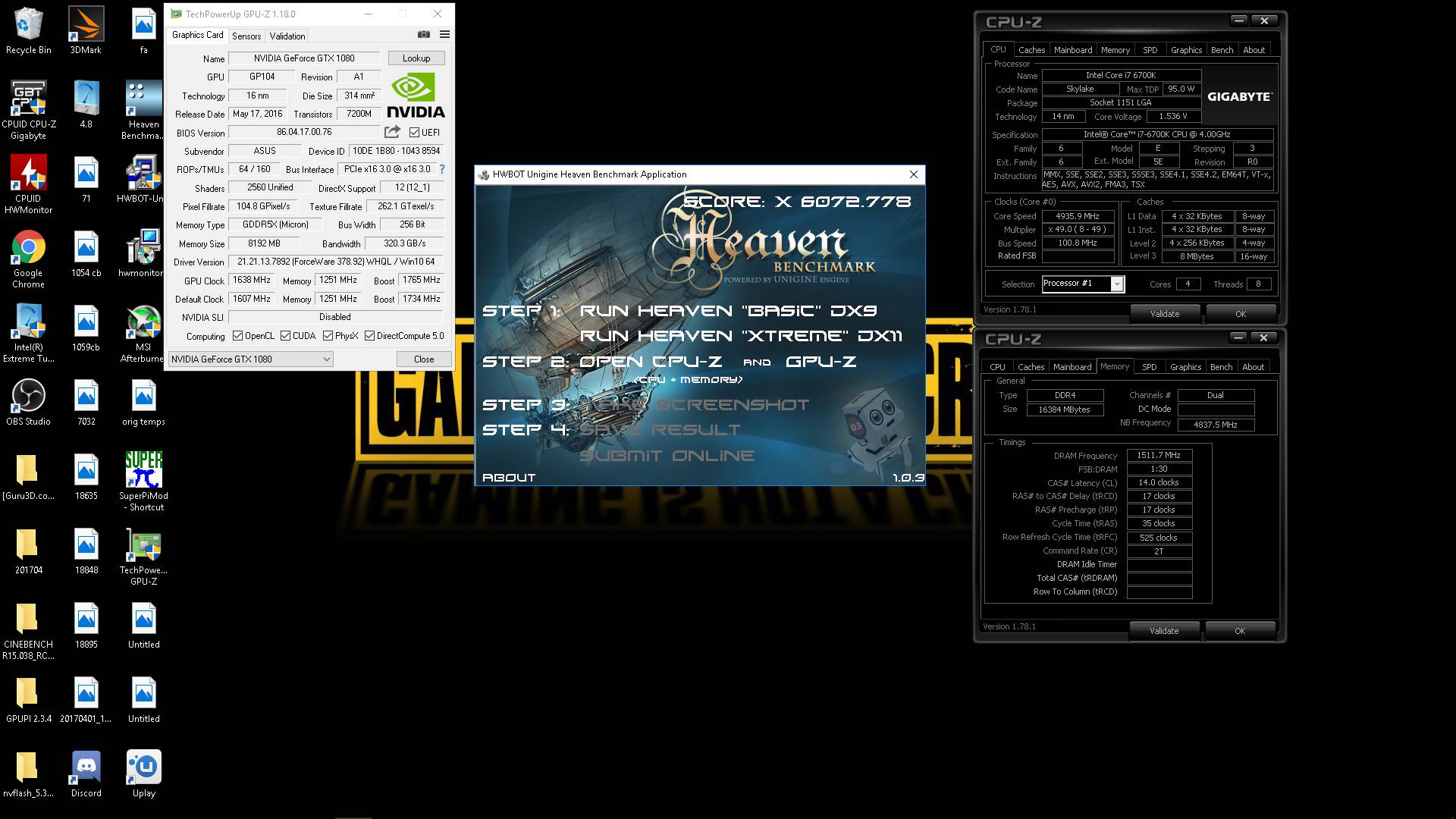Open Graphics tab in lower CPU-Z window
Screen dimensions: 1456x819
pyautogui.click(x=1185, y=367)
